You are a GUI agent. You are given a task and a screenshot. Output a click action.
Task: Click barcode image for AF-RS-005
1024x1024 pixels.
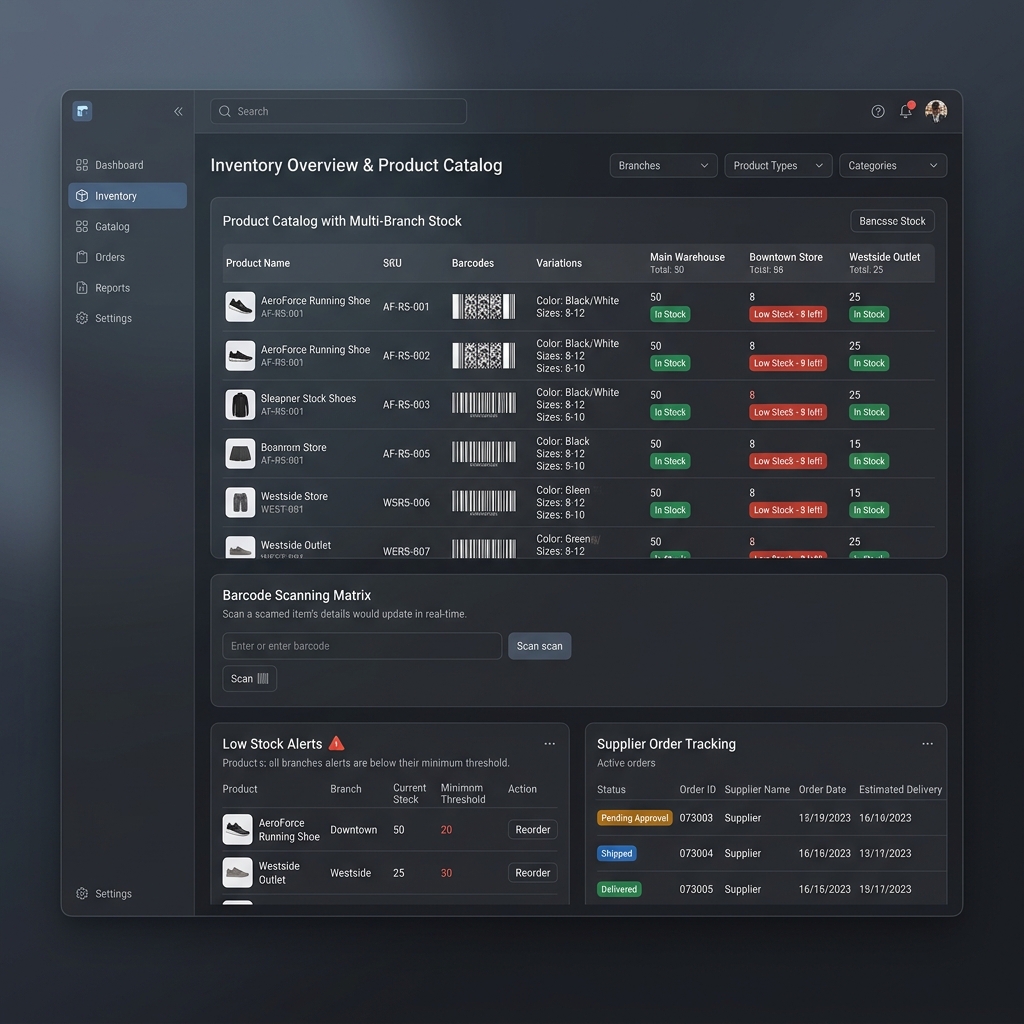(x=483, y=453)
